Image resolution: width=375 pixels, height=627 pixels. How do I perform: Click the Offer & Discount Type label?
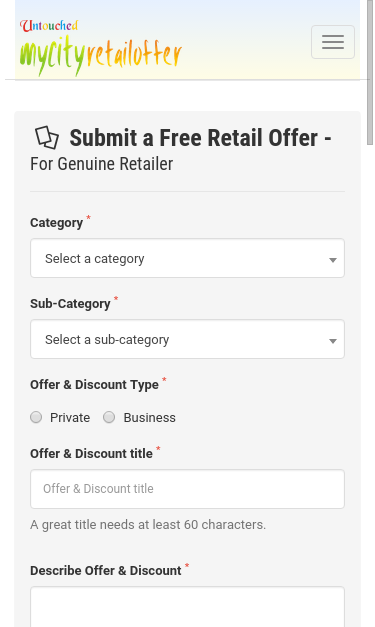(94, 385)
